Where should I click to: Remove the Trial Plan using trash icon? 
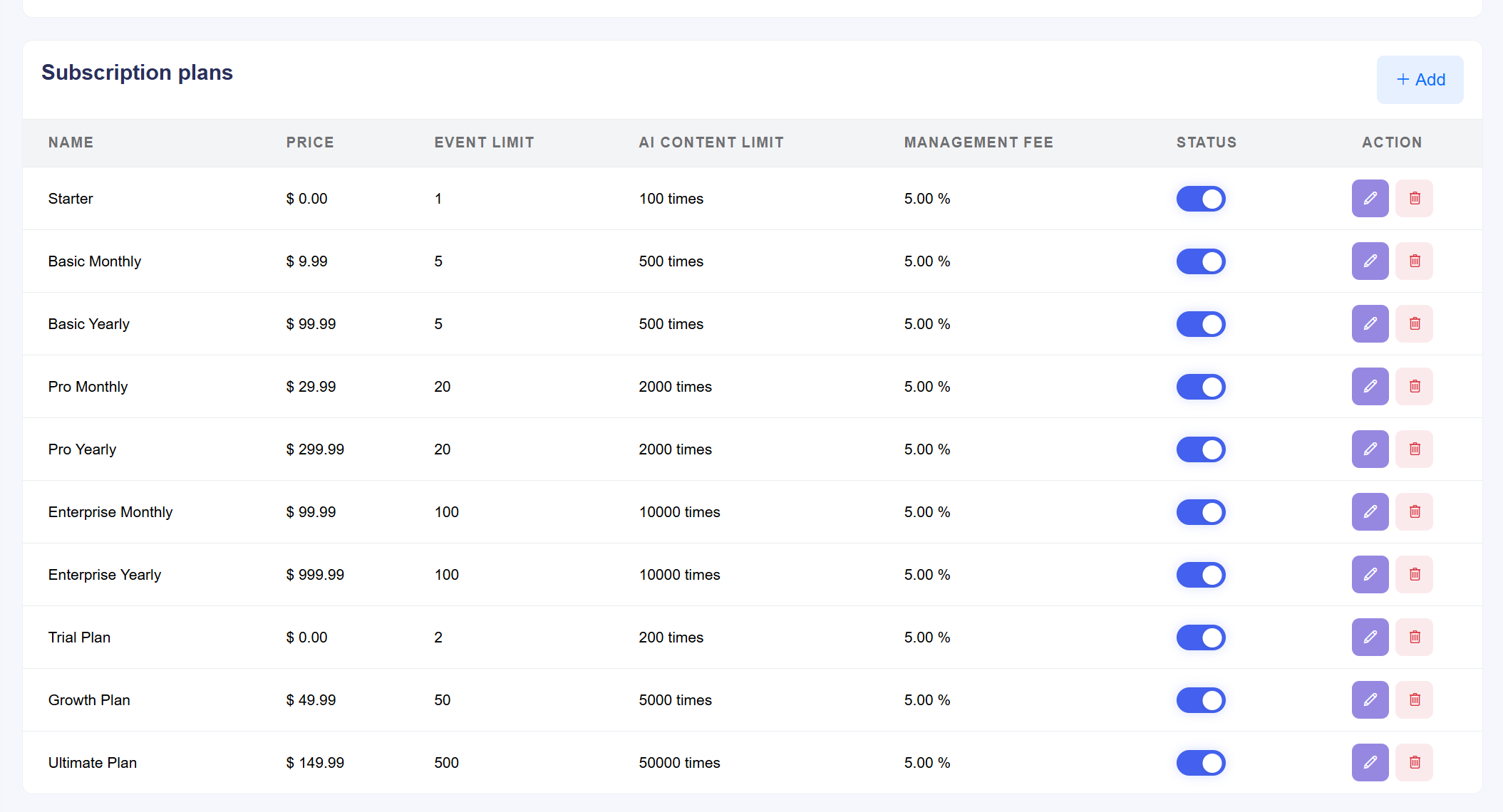click(x=1415, y=637)
